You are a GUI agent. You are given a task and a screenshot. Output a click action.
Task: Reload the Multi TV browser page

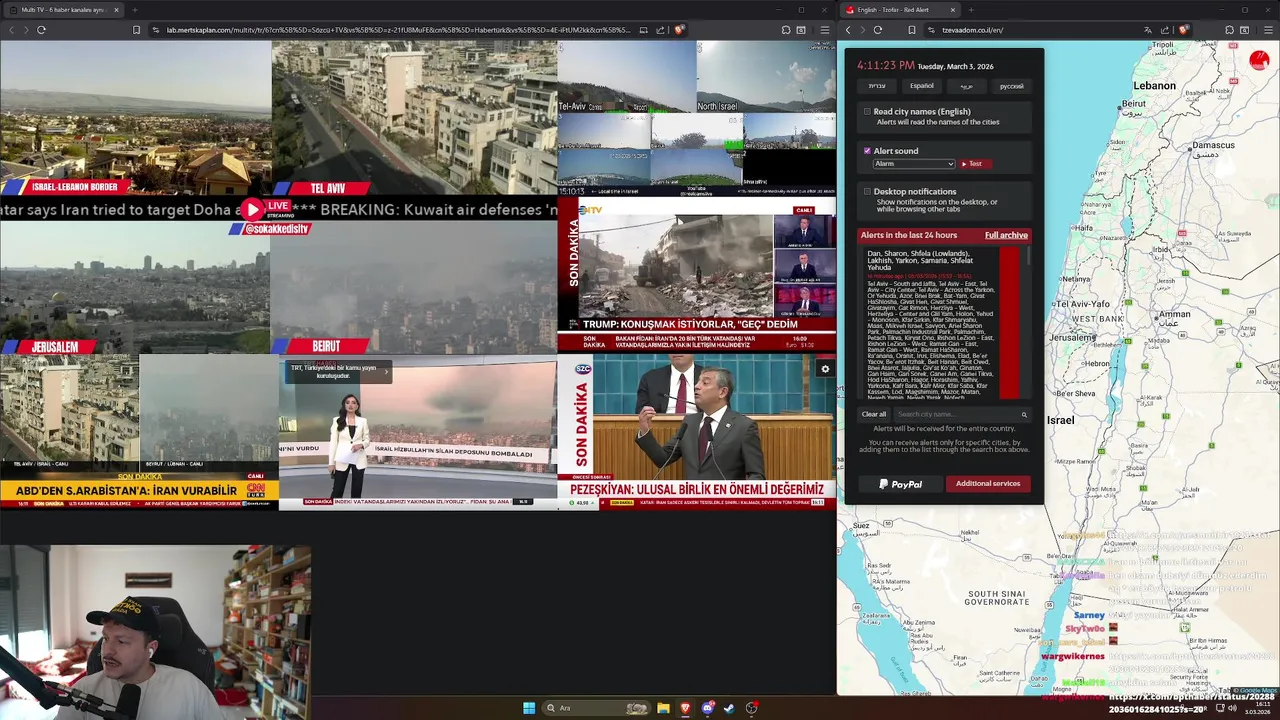point(41,30)
